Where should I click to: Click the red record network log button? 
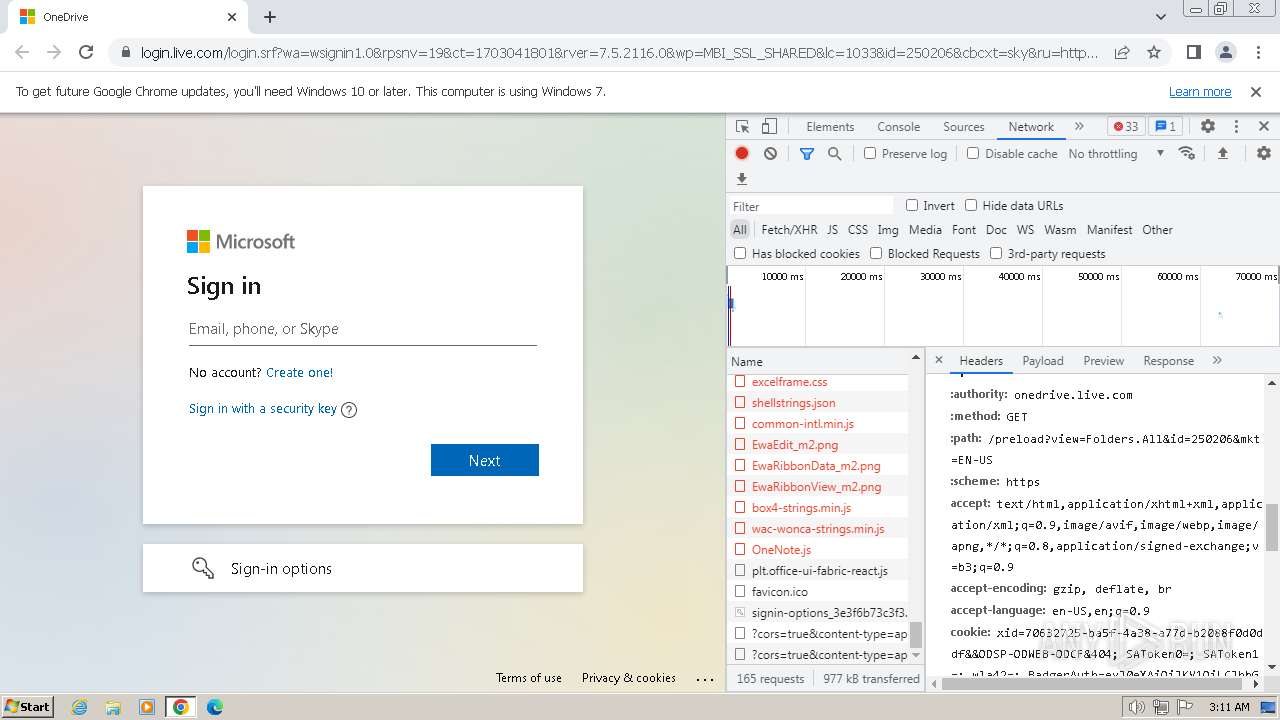tap(742, 153)
